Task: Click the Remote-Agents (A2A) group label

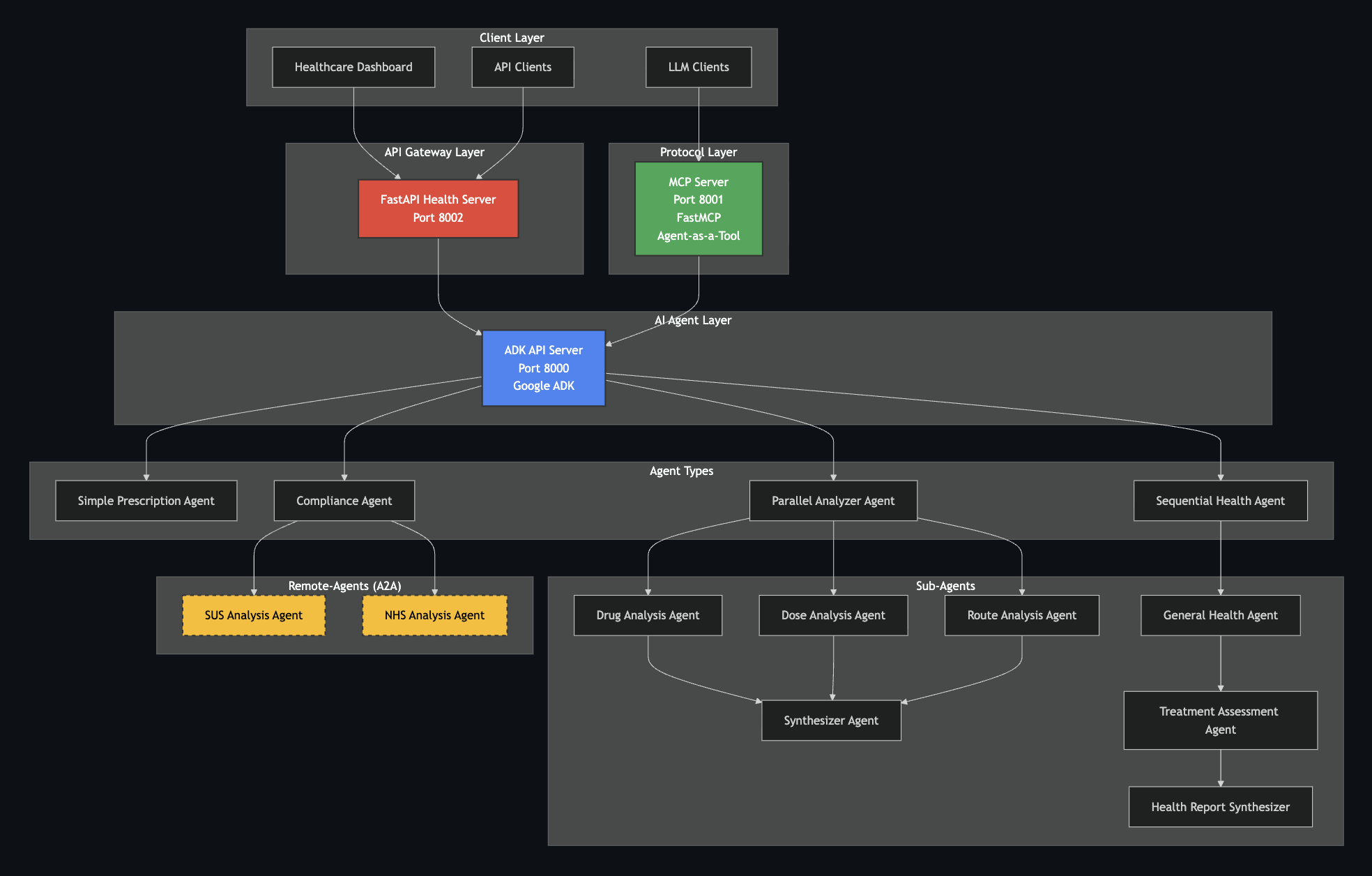Action: (344, 586)
